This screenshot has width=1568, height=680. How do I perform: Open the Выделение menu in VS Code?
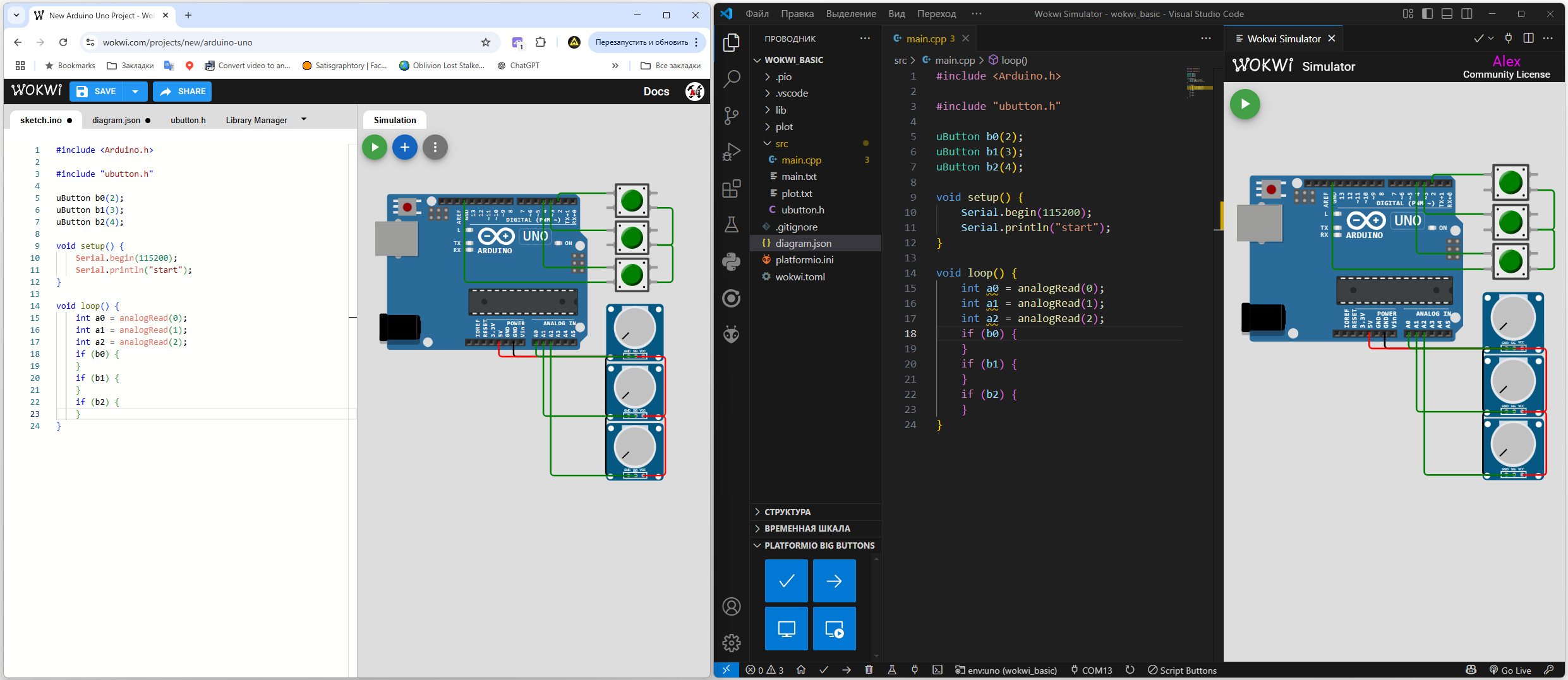851,13
